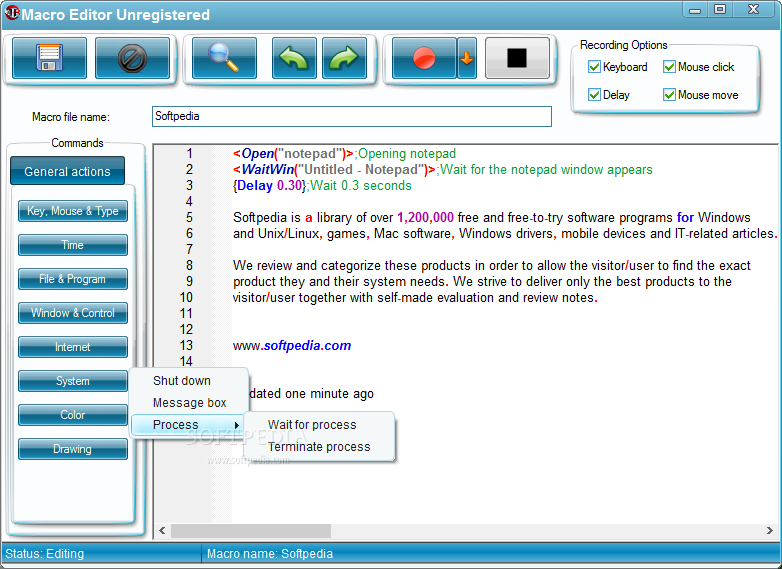The height and width of the screenshot is (569, 782).
Task: Click the Macro Editor app icon in title bar
Action: click(x=12, y=13)
